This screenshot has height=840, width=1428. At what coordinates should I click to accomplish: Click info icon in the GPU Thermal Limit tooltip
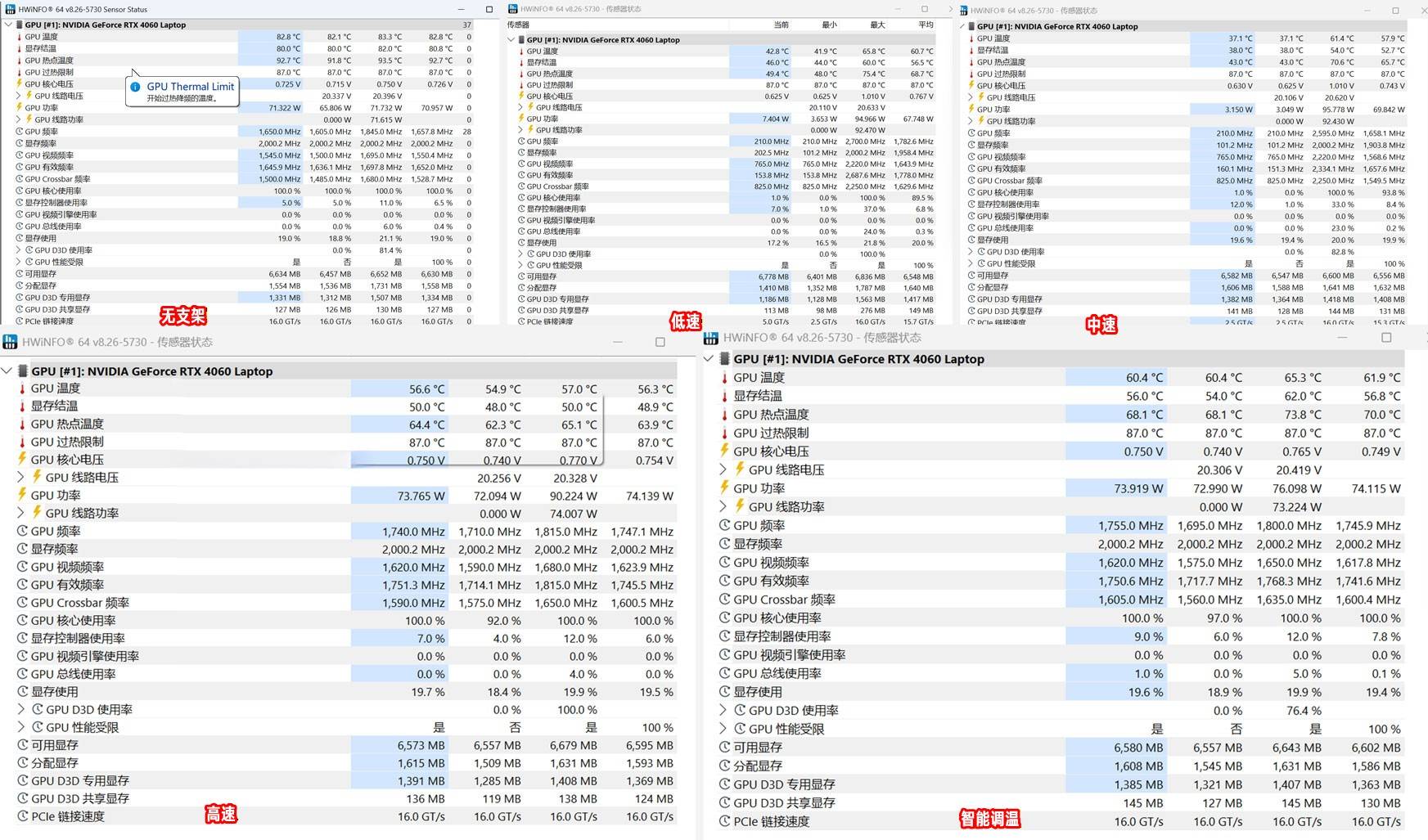coord(136,87)
